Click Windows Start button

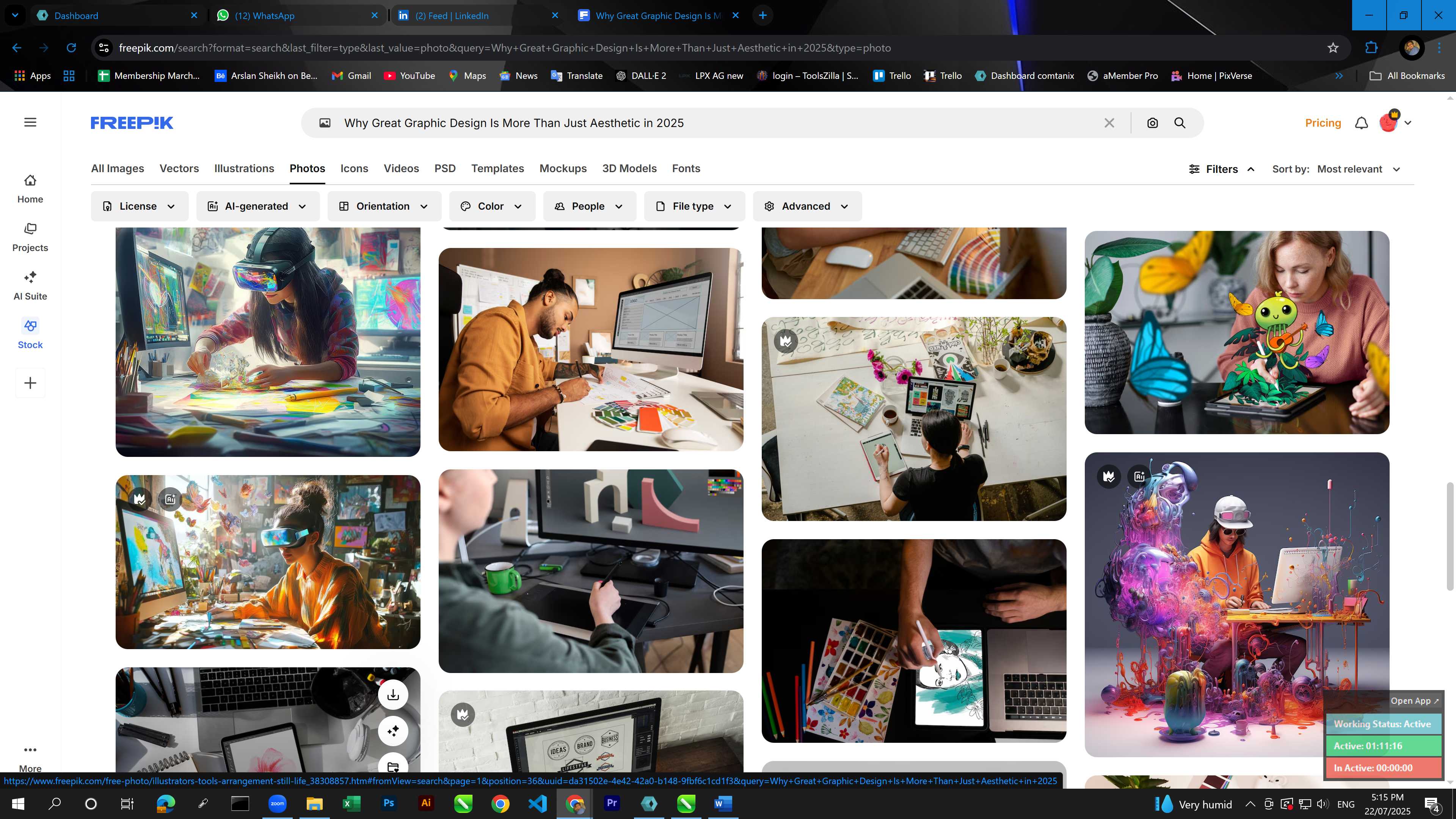click(18, 803)
